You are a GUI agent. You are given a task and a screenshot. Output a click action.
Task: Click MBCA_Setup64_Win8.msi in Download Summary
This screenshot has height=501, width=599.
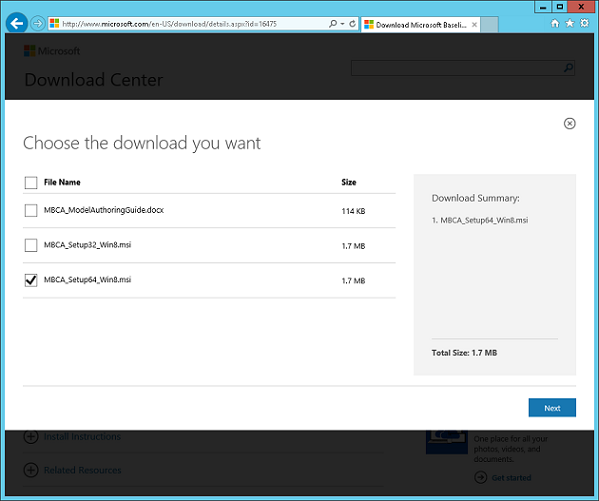(484, 220)
